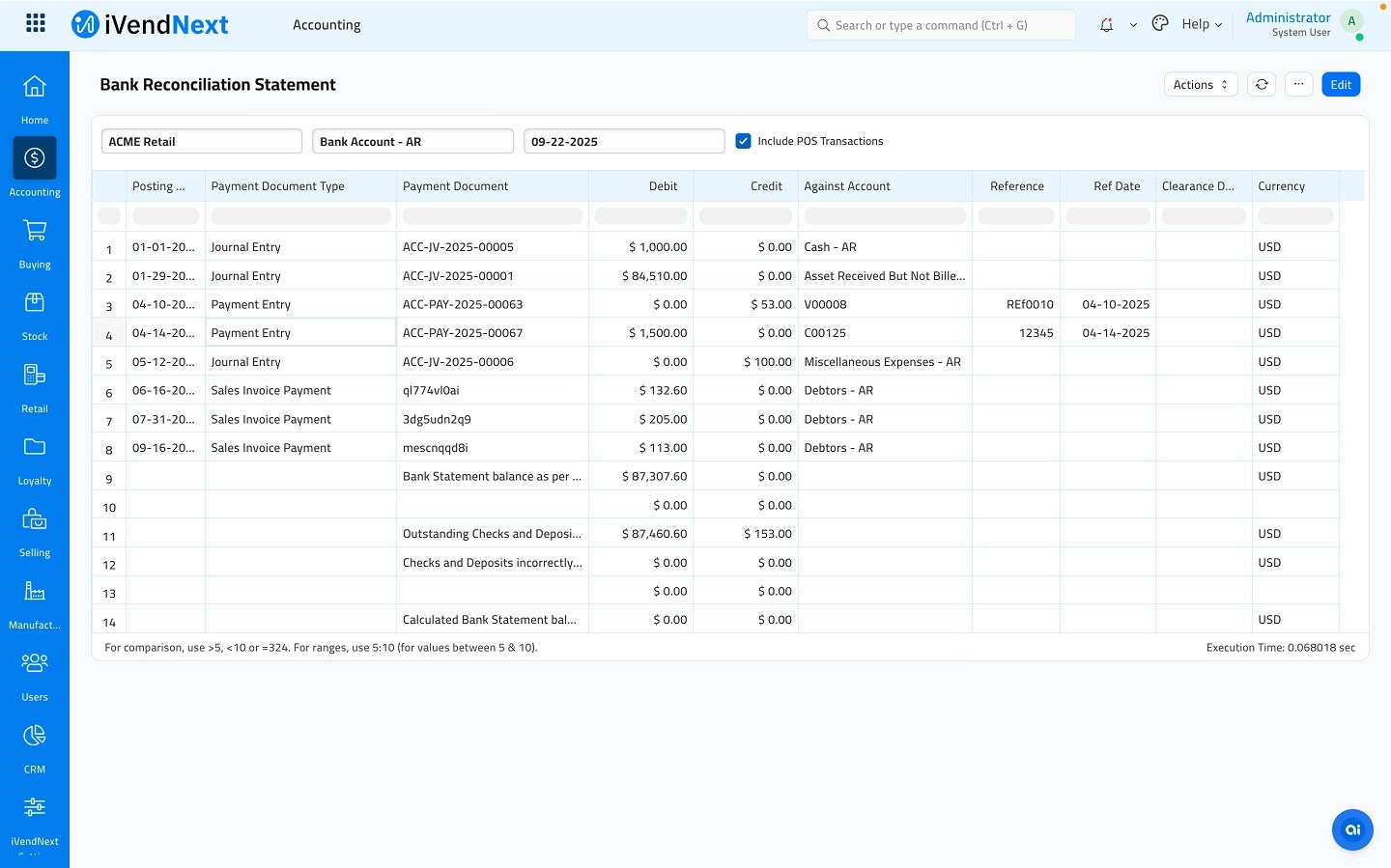
Task: Click the iVendNext logo
Action: coord(151,24)
